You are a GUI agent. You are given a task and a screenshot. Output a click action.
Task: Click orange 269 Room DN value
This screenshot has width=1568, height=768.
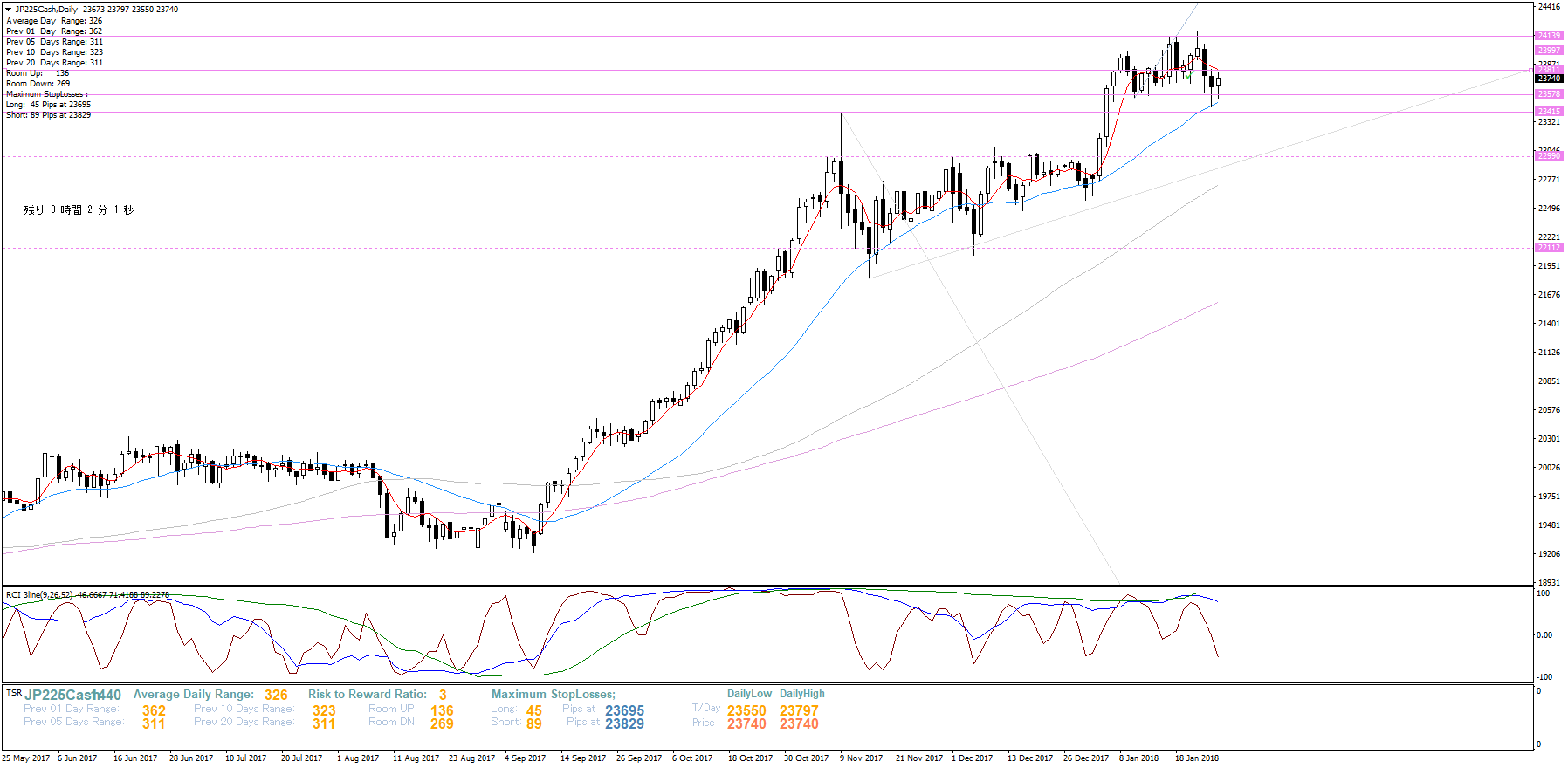pos(442,724)
